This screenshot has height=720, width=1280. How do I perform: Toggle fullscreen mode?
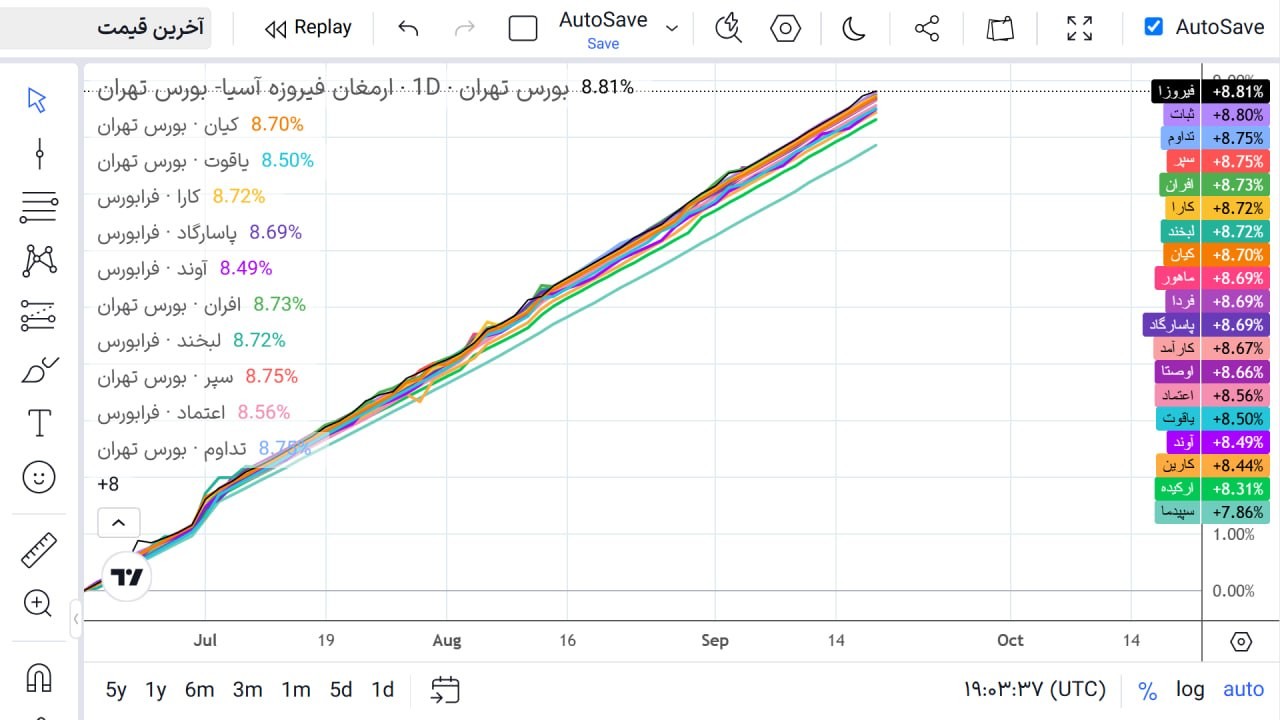point(1079,28)
